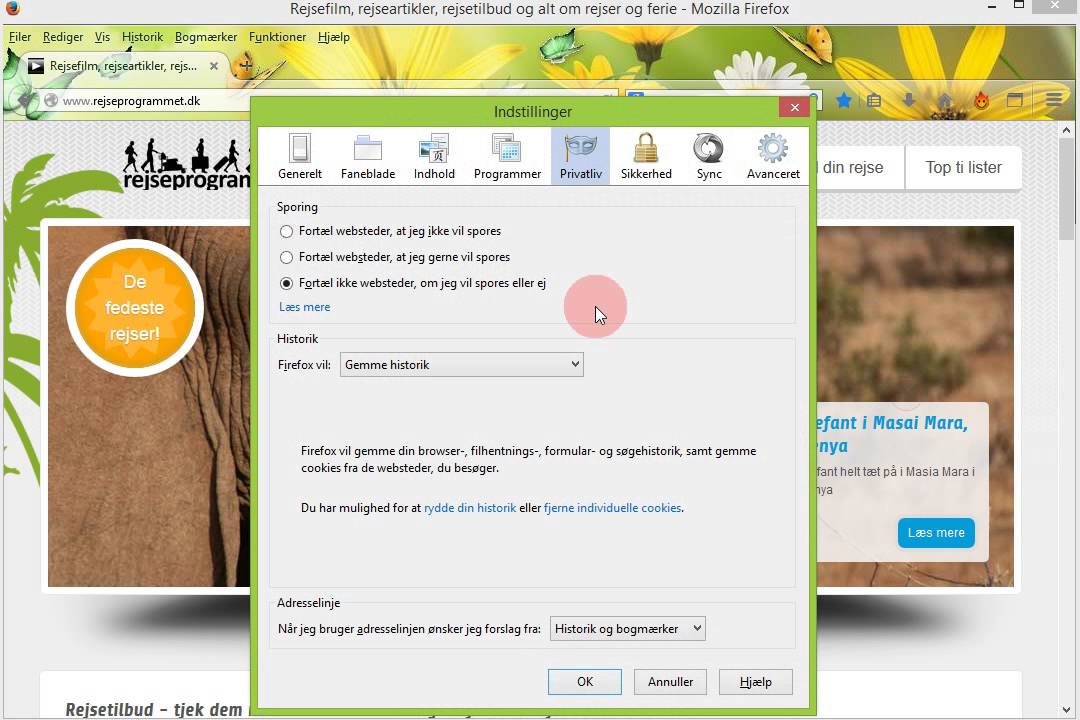Click the blue bookmark star icon
1080x720 pixels.
843,101
